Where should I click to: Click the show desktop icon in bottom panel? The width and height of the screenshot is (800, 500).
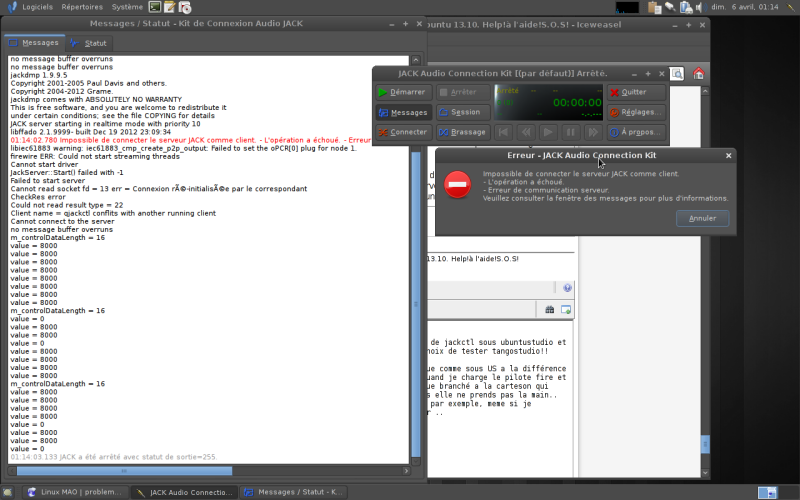8,492
